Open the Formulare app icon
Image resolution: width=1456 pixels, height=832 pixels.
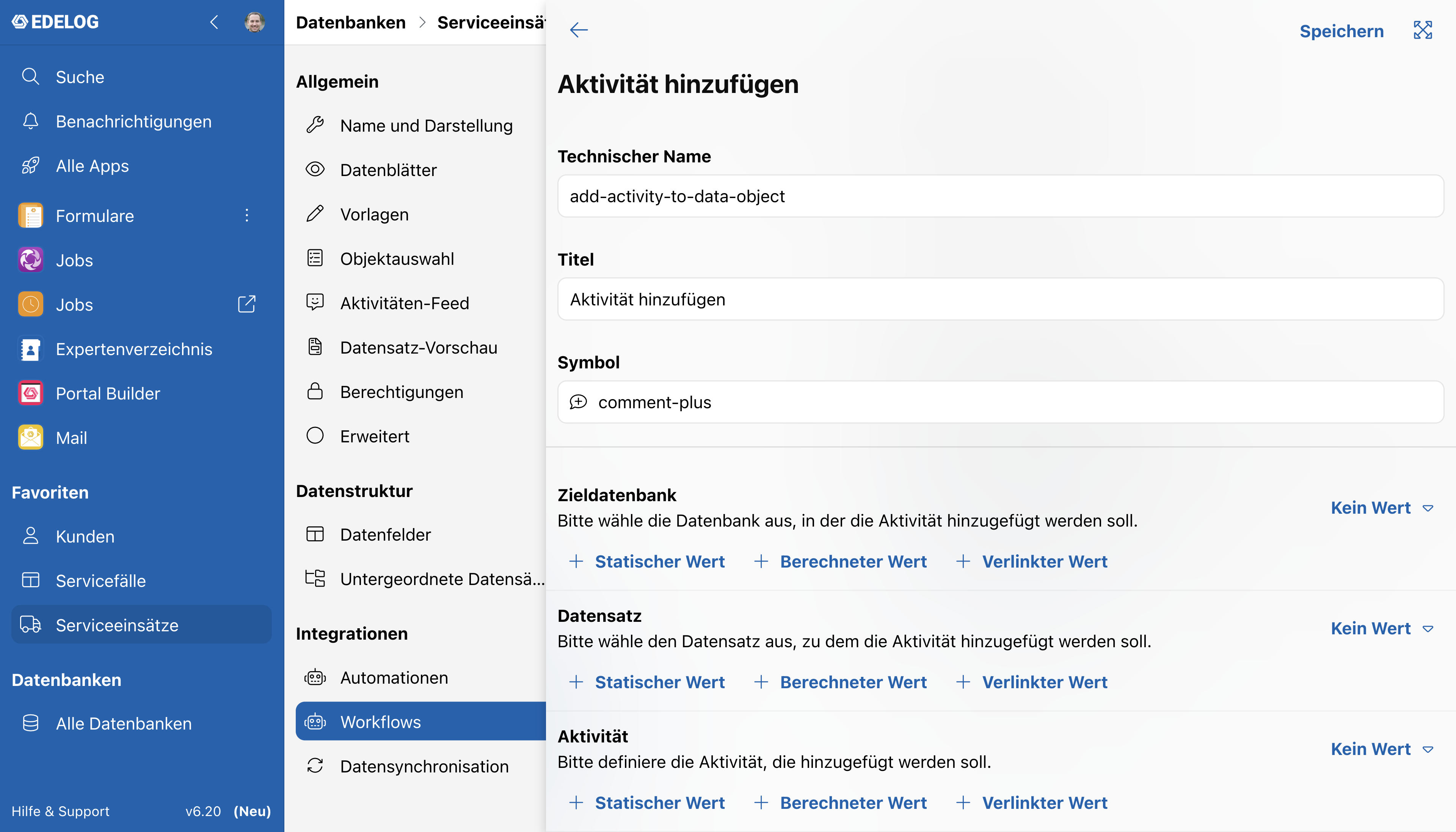point(30,216)
